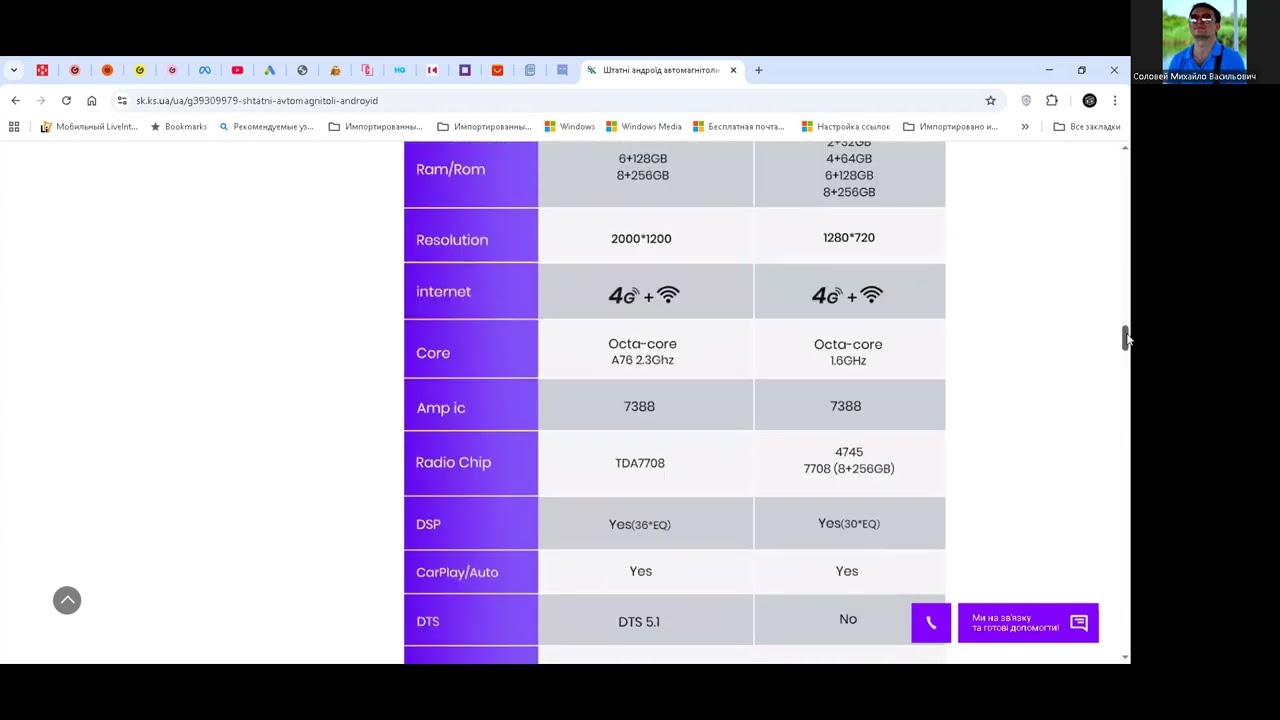Screen dimensions: 1280x720
Task: Select the Resolution row header
Action: [x=471, y=236]
